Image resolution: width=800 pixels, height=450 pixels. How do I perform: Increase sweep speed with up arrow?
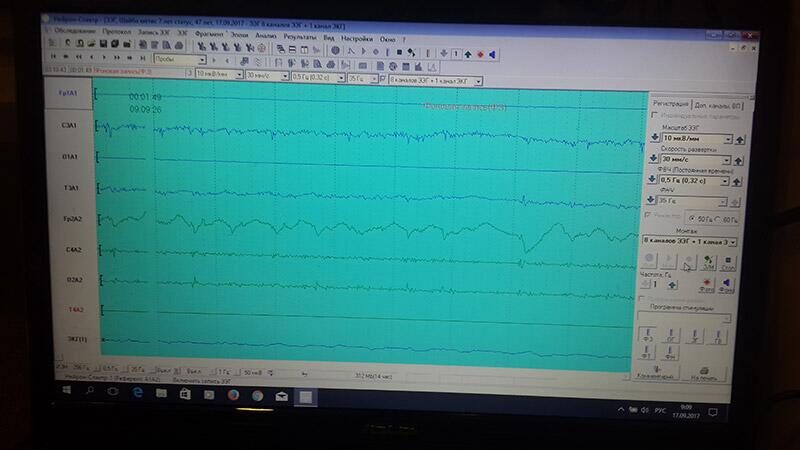(x=738, y=161)
